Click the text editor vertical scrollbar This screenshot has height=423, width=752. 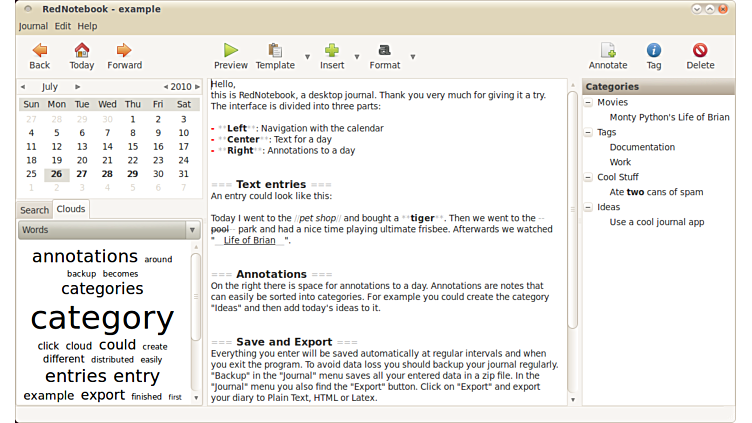tap(573, 200)
